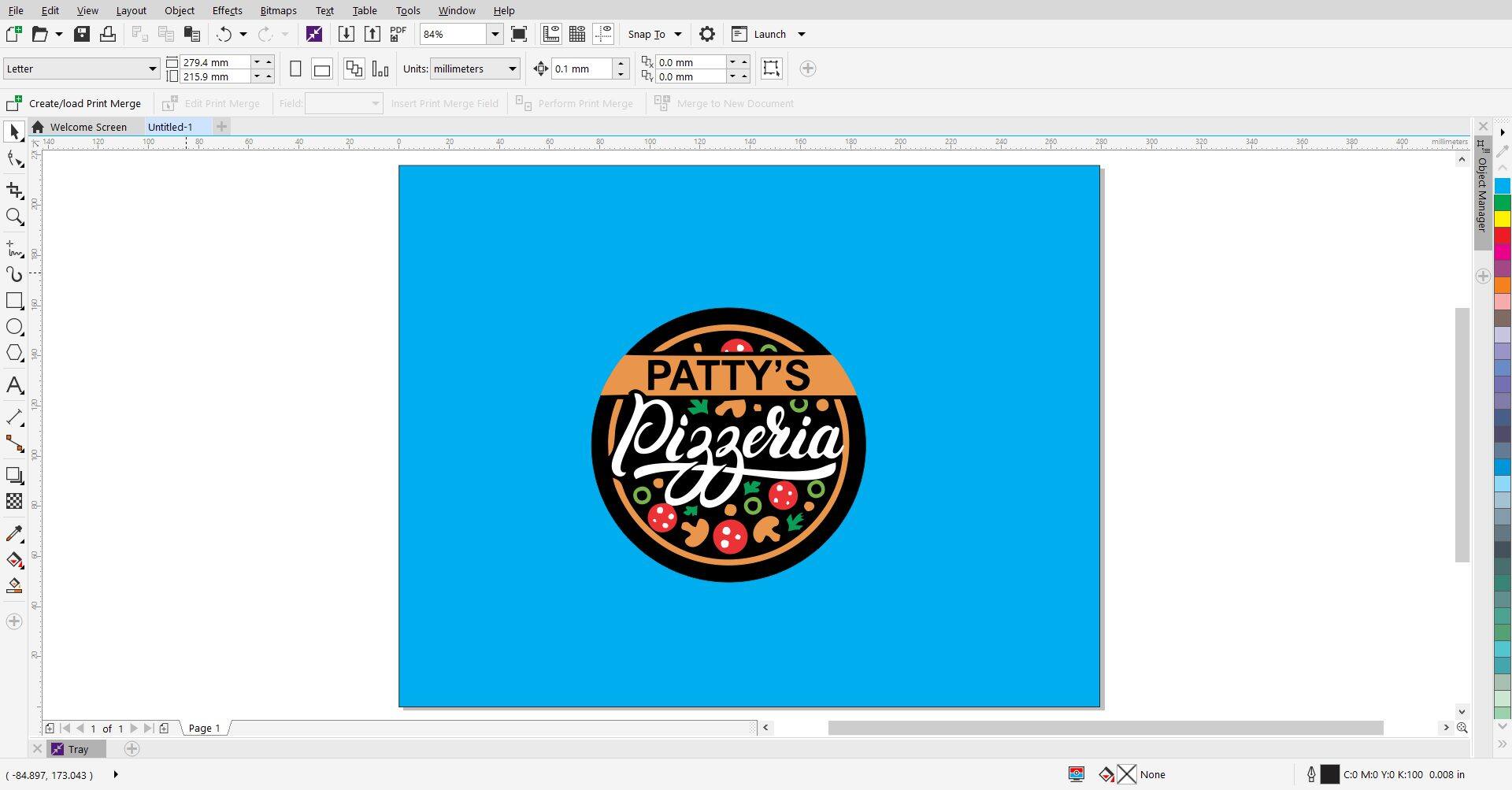This screenshot has width=1512, height=790.
Task: Select the Pick tool
Action: [13, 131]
